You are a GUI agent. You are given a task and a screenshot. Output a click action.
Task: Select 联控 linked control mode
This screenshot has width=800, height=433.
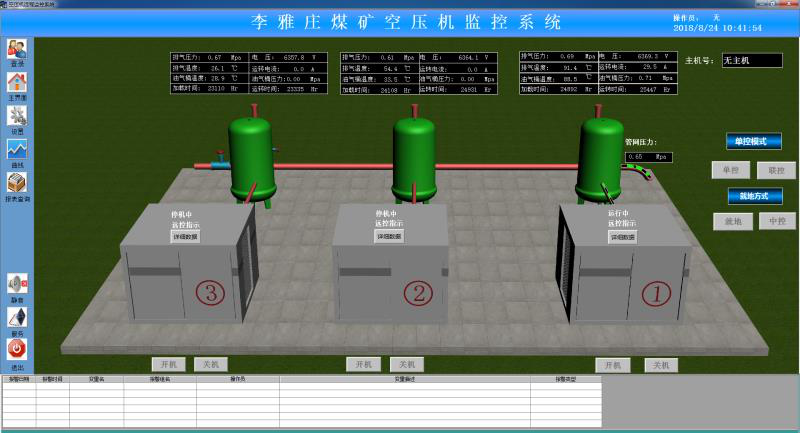pyautogui.click(x=775, y=170)
